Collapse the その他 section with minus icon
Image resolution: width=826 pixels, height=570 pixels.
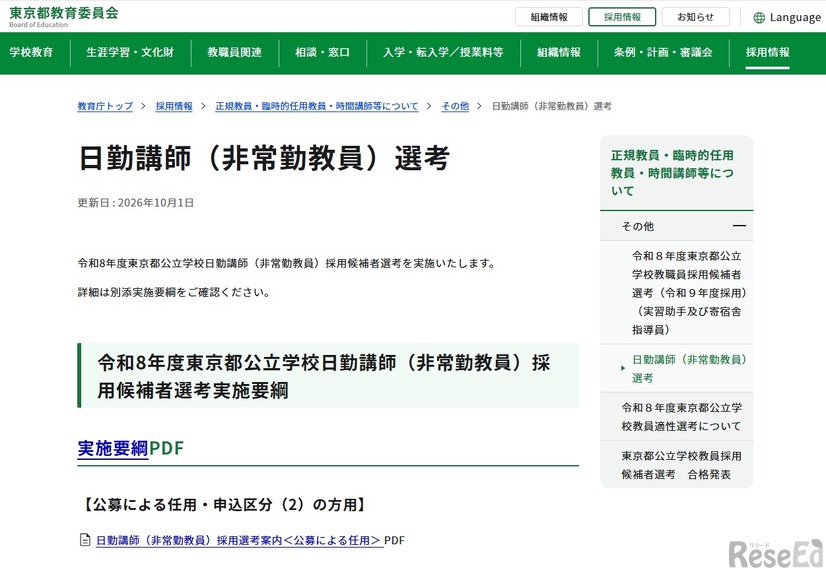click(x=739, y=226)
